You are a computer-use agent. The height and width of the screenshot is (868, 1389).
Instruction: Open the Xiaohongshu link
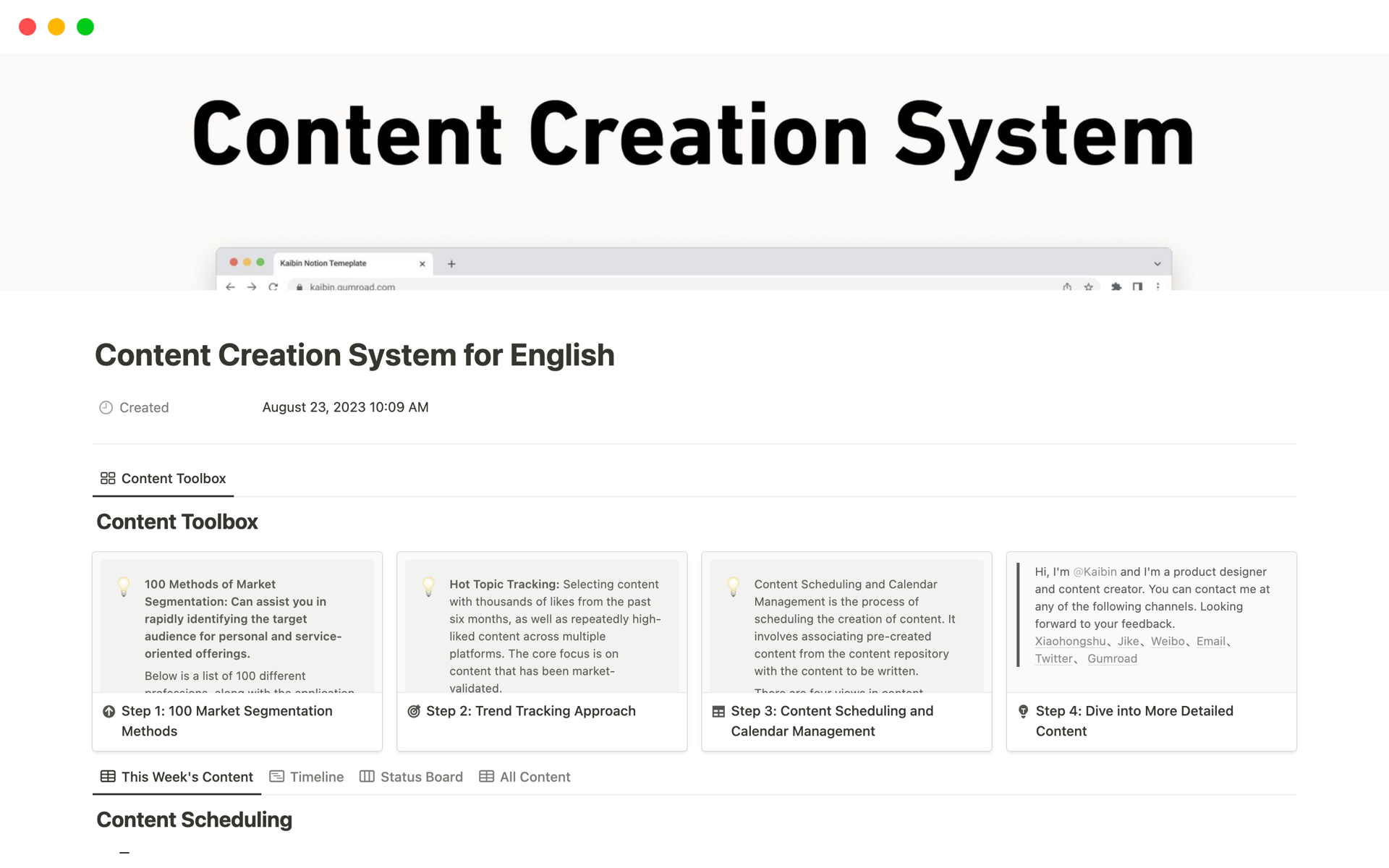pyautogui.click(x=1069, y=641)
